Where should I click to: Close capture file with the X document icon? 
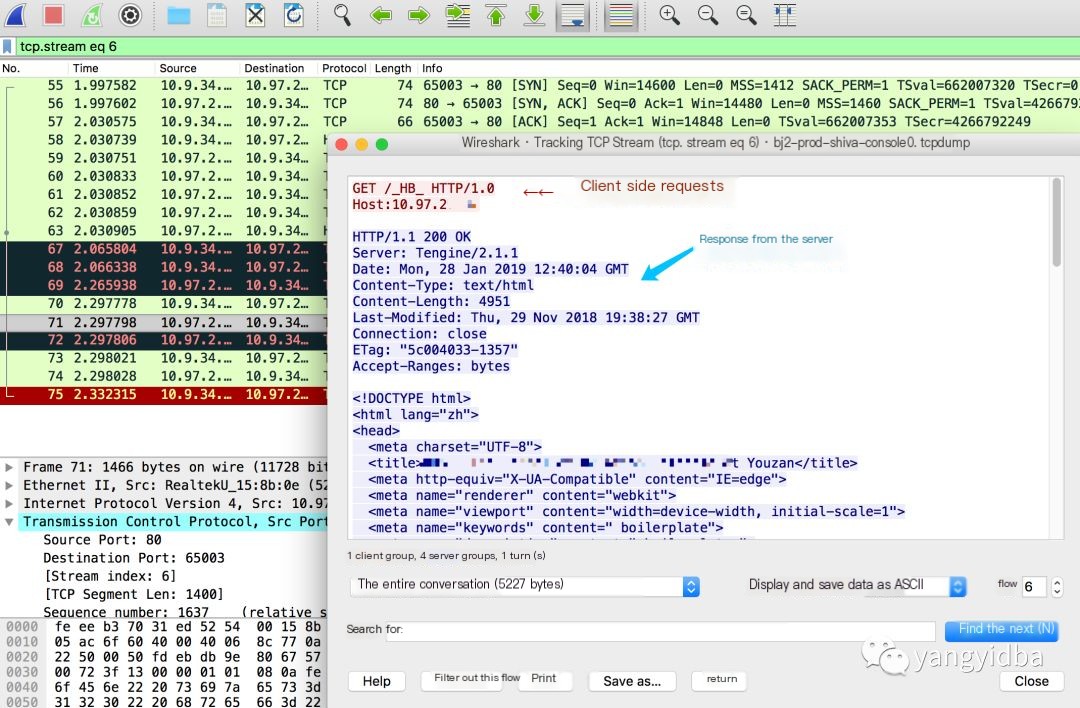(x=256, y=14)
